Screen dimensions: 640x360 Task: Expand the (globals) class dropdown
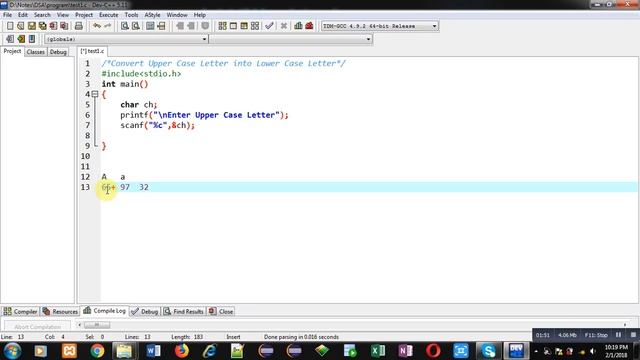pyautogui.click(x=126, y=39)
